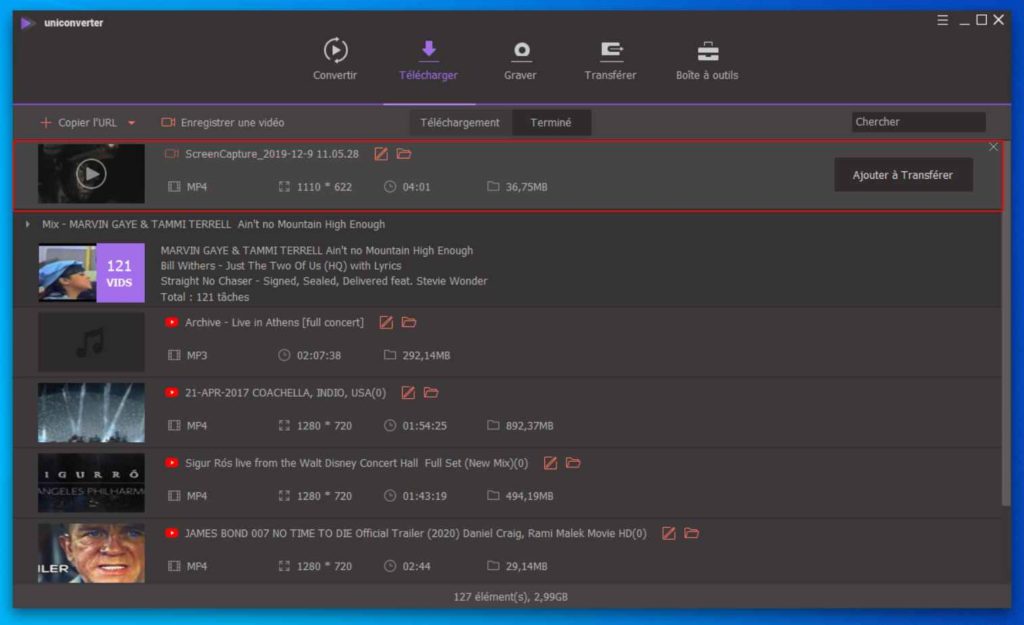Open the Boîte à outils section

pyautogui.click(x=707, y=59)
